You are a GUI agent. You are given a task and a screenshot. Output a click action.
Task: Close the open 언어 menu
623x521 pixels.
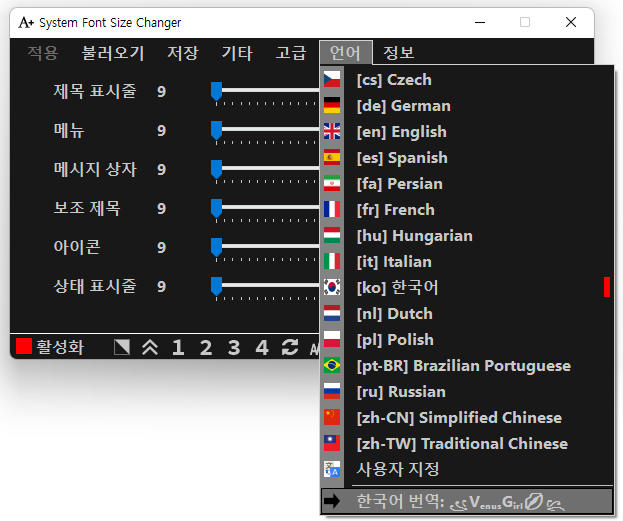coord(346,53)
